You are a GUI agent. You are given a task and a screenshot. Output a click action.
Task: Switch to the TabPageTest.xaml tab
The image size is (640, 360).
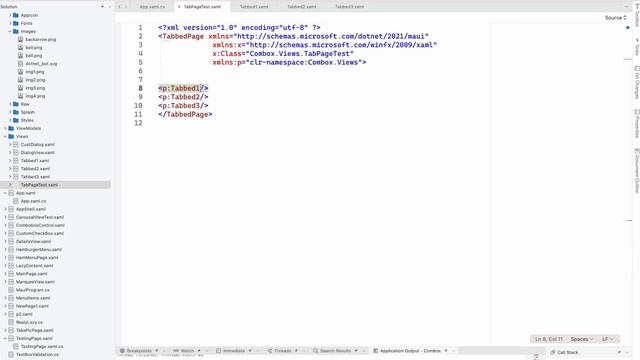[x=202, y=7]
